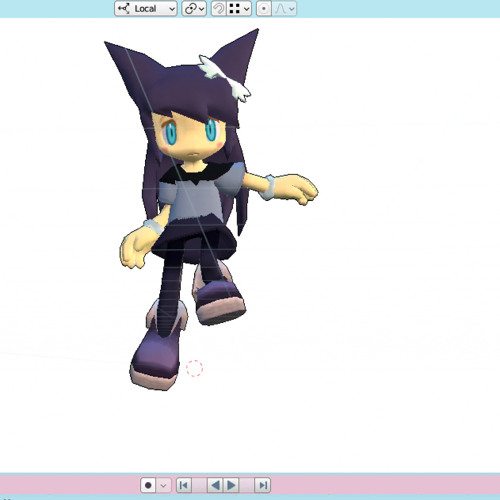
Task: Jump to the timeline start frame
Action: (184, 485)
